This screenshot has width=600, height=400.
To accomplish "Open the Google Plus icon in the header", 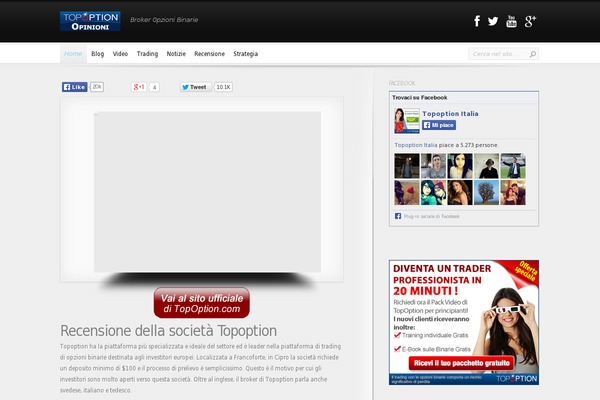I will (x=530, y=21).
